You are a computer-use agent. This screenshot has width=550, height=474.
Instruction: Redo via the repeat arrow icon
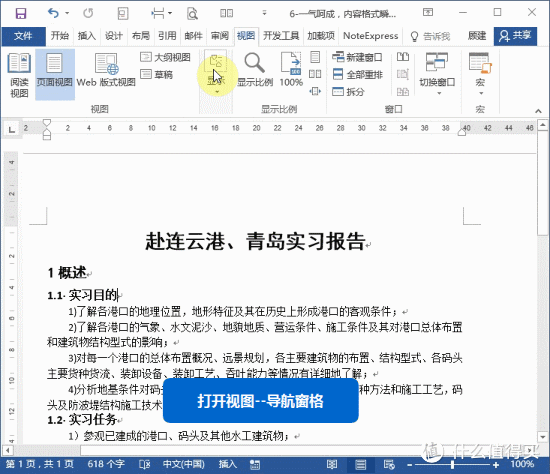point(88,13)
